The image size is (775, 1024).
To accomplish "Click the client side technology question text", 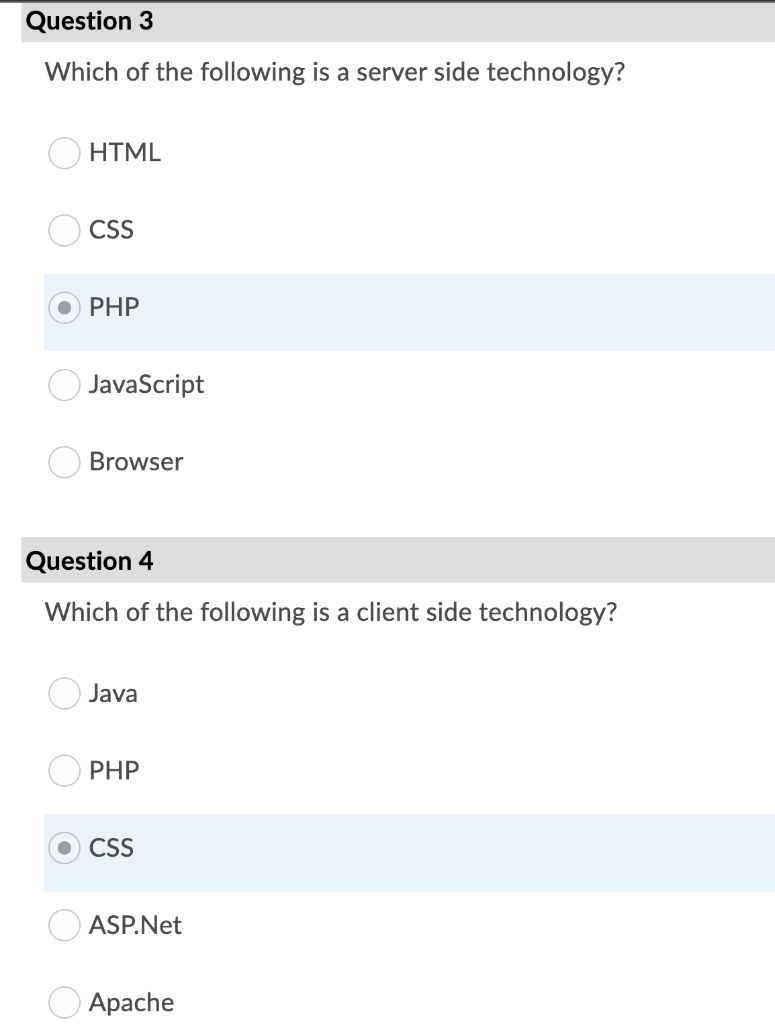I will pyautogui.click(x=331, y=613).
